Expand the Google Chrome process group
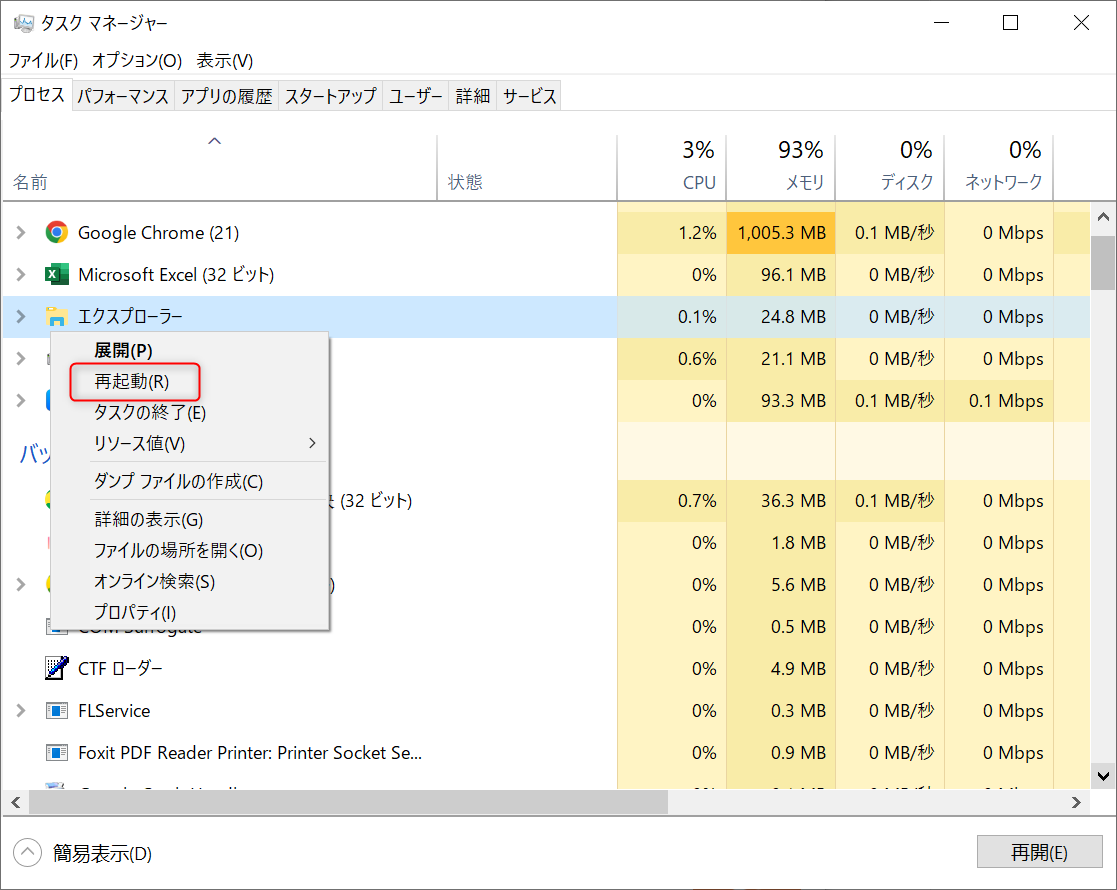Screen dimensions: 1117x890 20,233
